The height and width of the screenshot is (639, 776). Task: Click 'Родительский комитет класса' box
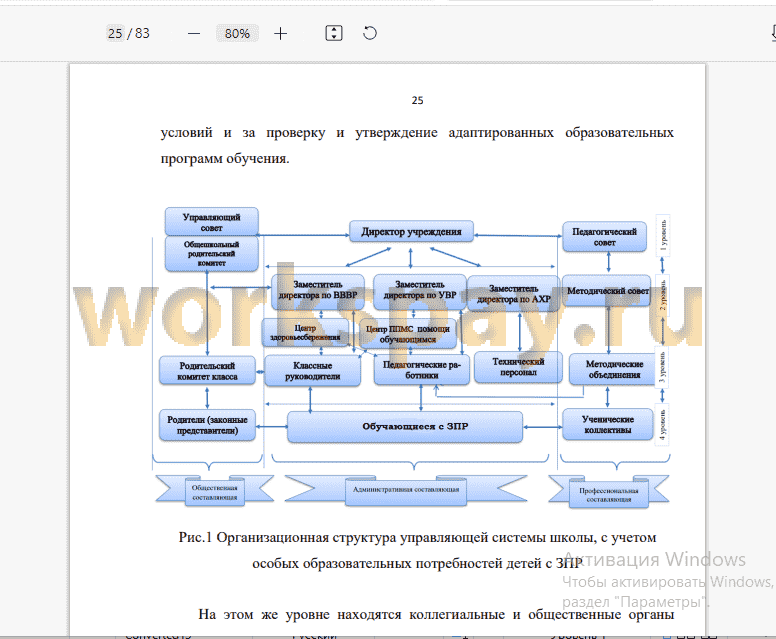[x=207, y=371]
